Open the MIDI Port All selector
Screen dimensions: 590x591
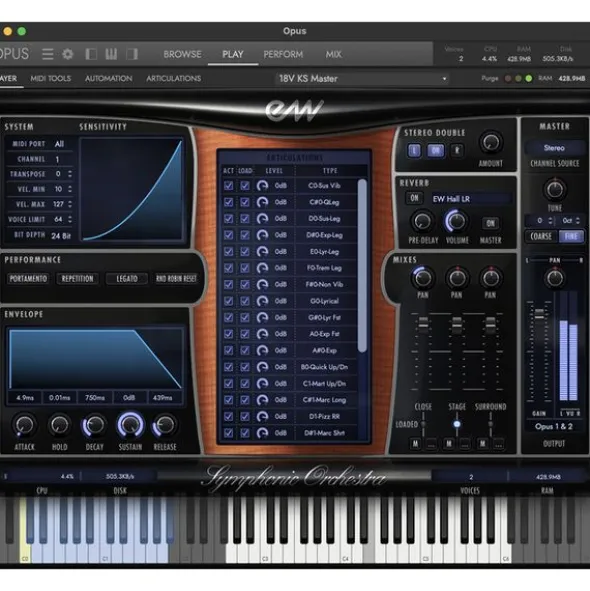(60, 144)
